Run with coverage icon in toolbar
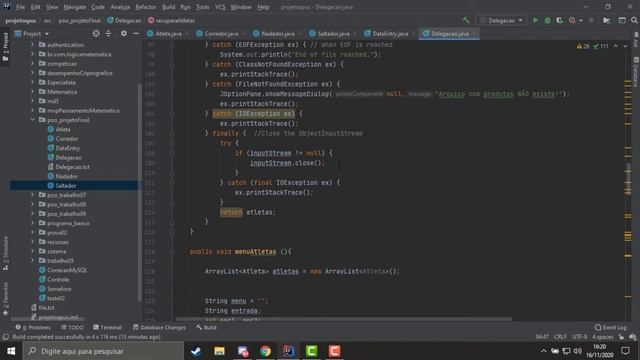This screenshot has width=640, height=360. pos(560,20)
